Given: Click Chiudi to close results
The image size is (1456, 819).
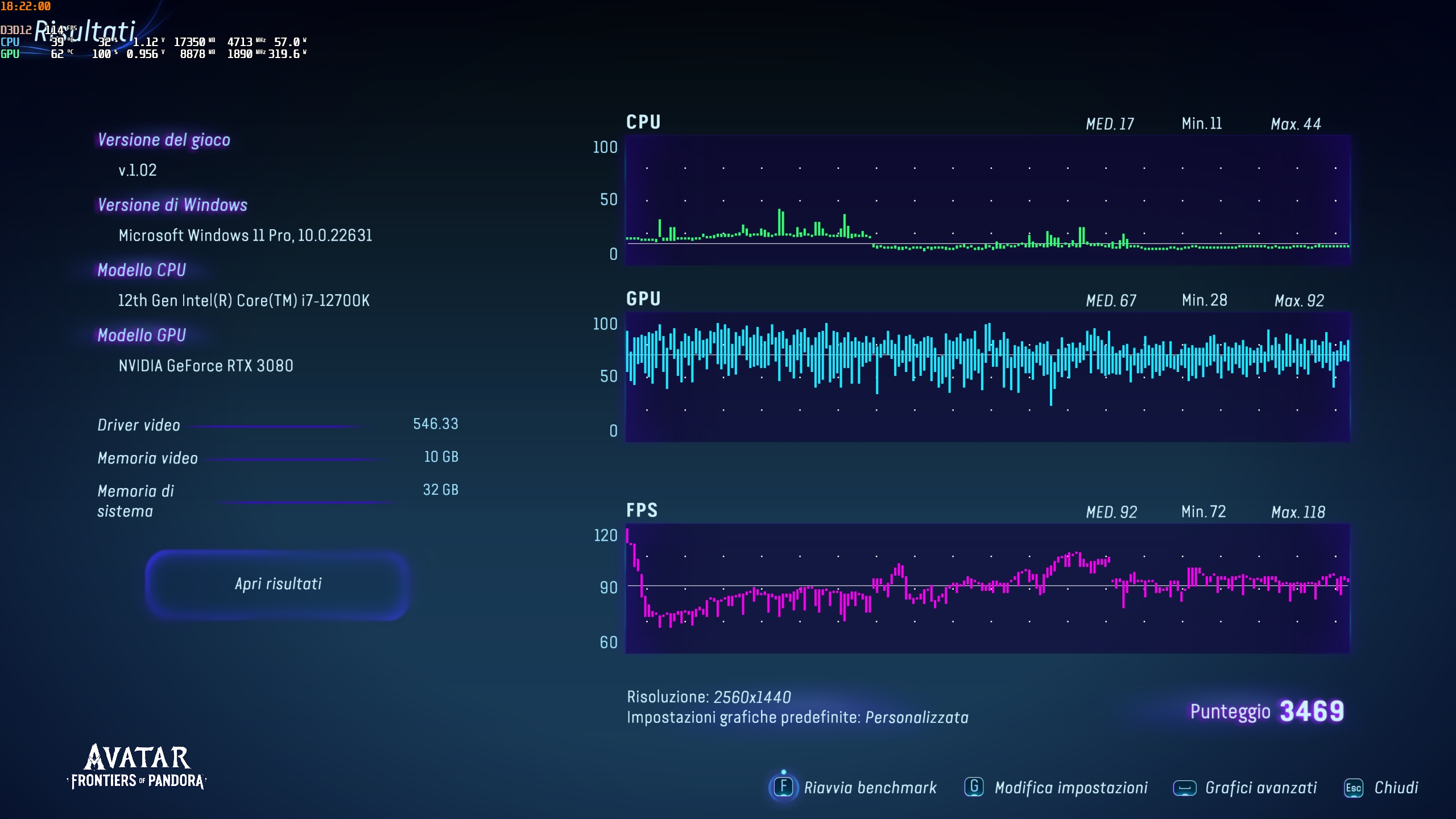Looking at the screenshot, I should coord(1396,788).
